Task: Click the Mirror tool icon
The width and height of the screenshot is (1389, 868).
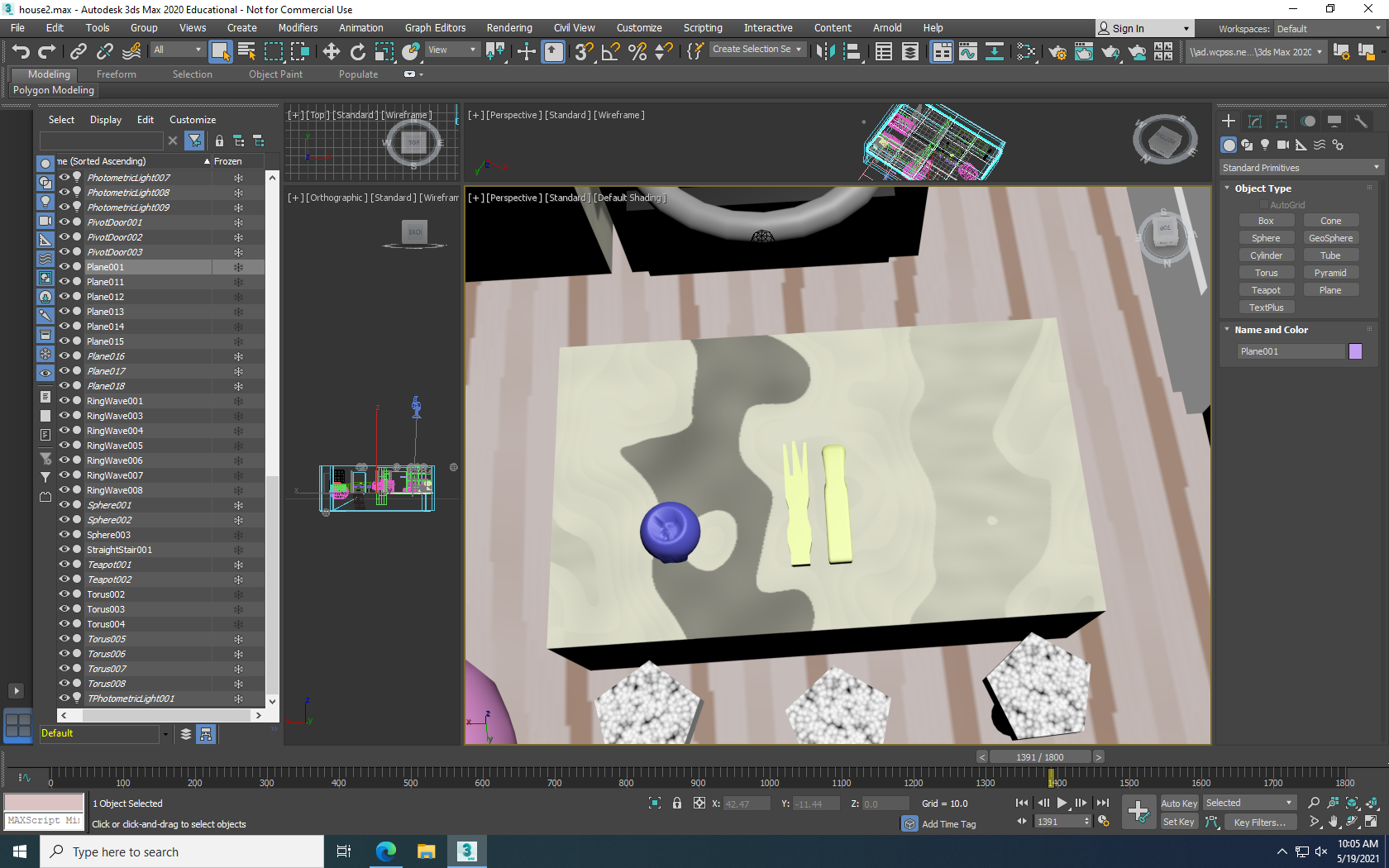Action: [x=825, y=51]
